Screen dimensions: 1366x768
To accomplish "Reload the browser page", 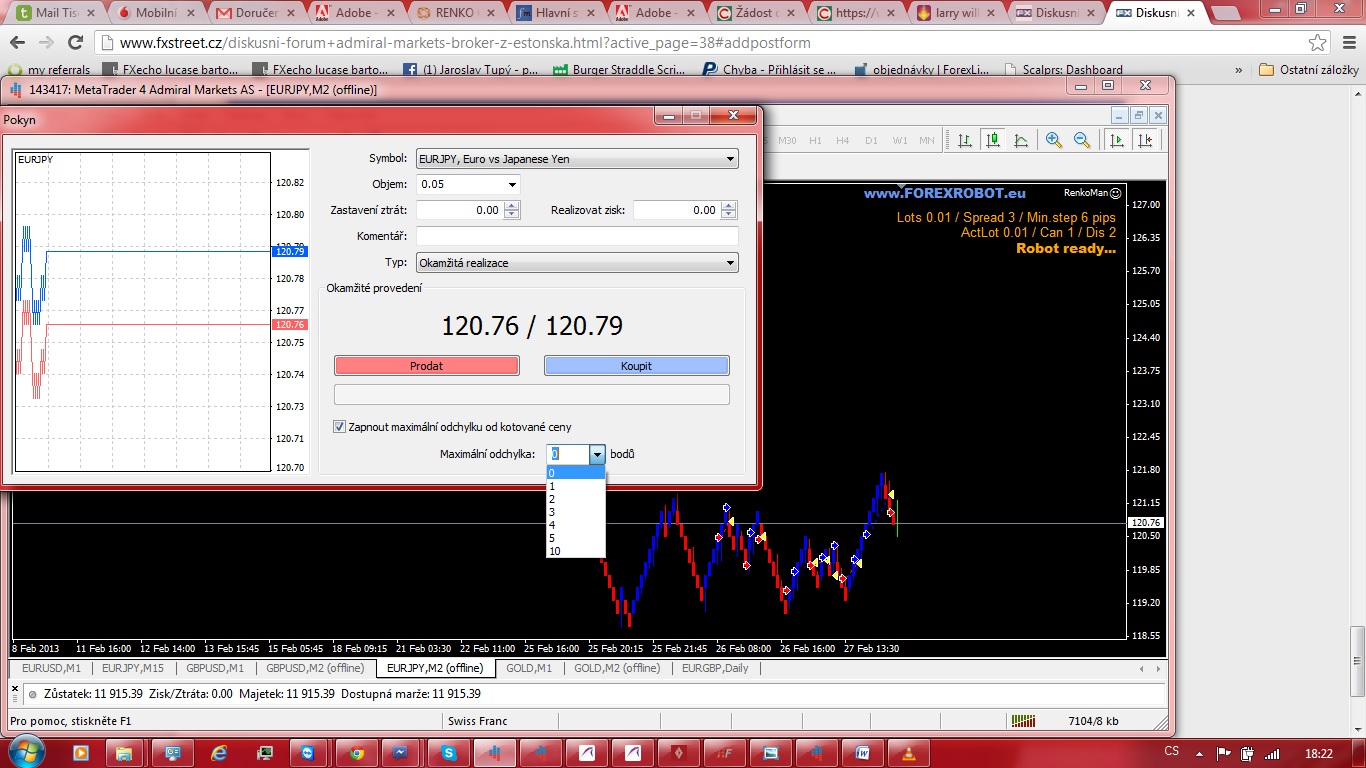I will (x=75, y=43).
